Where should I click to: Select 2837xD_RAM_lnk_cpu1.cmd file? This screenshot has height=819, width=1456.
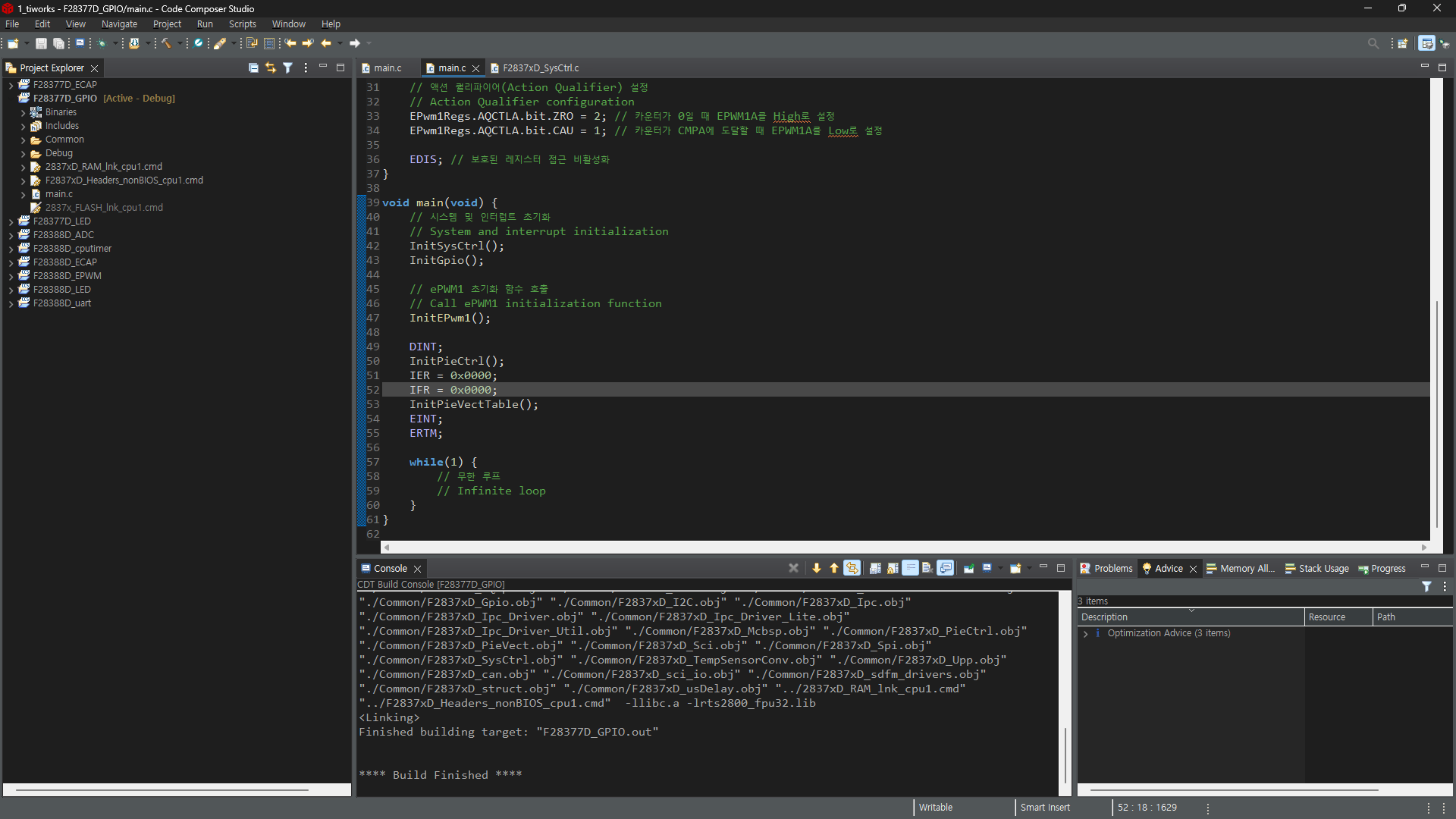(103, 167)
